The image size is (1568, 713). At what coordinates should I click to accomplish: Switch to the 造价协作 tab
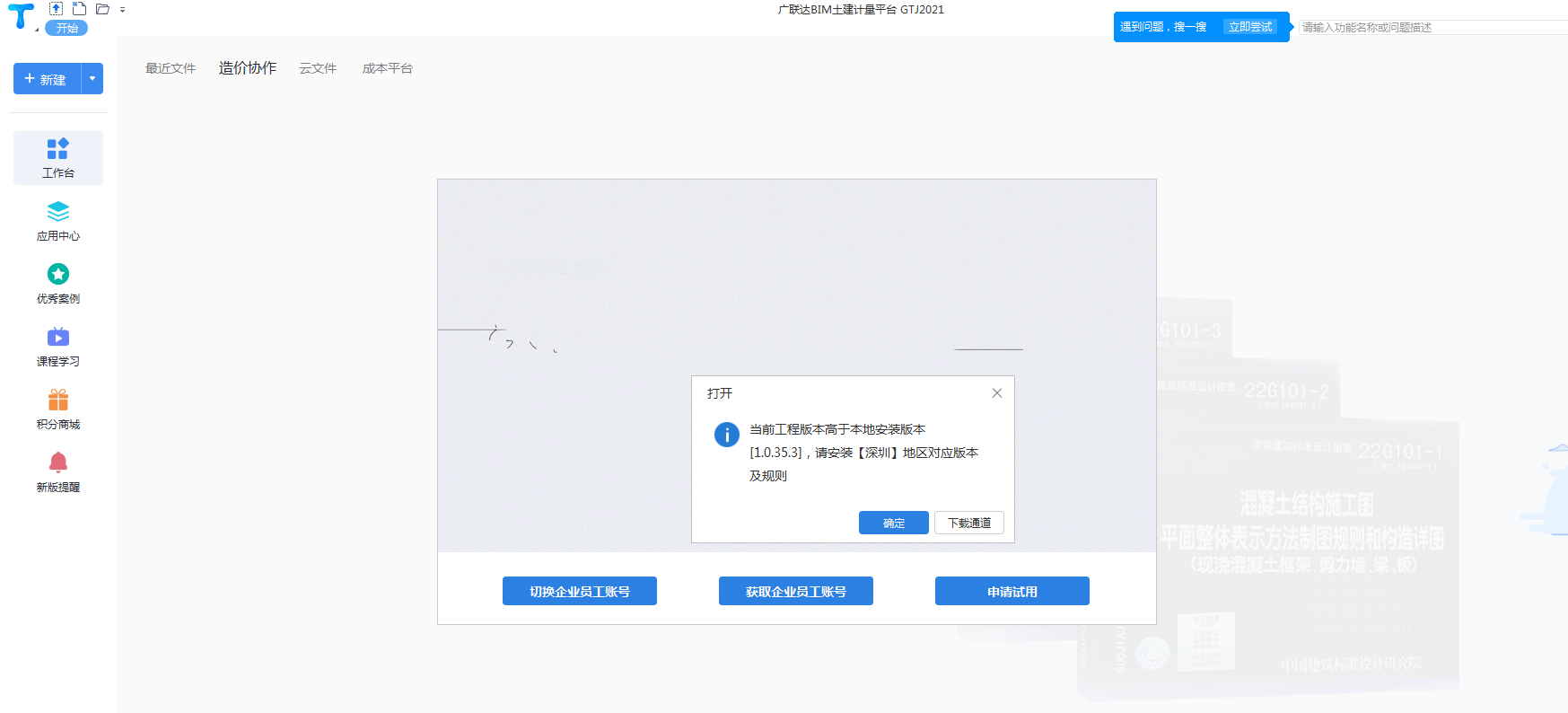[x=248, y=68]
